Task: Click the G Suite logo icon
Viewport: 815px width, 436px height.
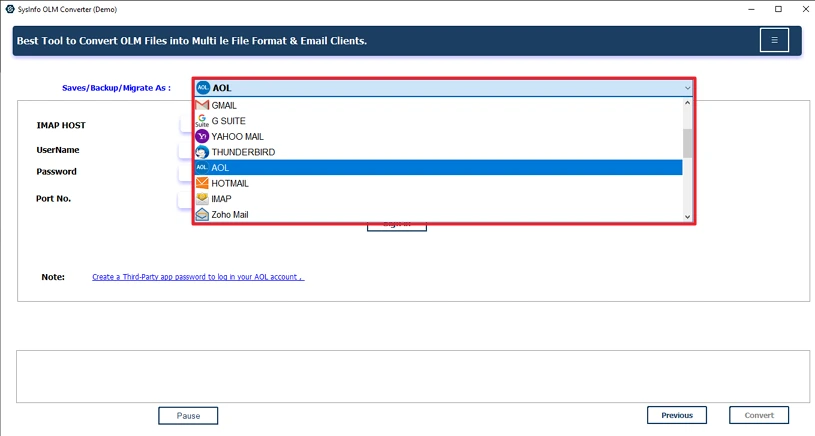Action: tap(202, 121)
